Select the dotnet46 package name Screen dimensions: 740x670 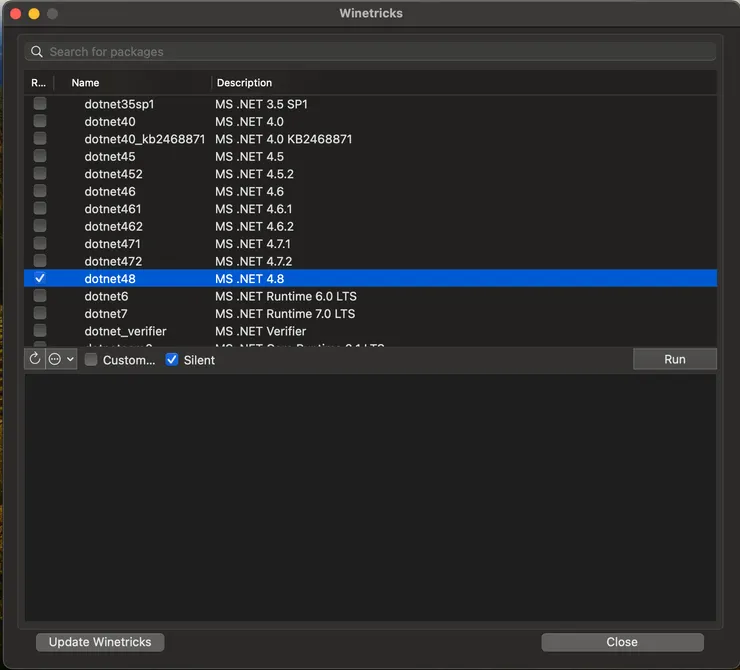click(x=110, y=192)
